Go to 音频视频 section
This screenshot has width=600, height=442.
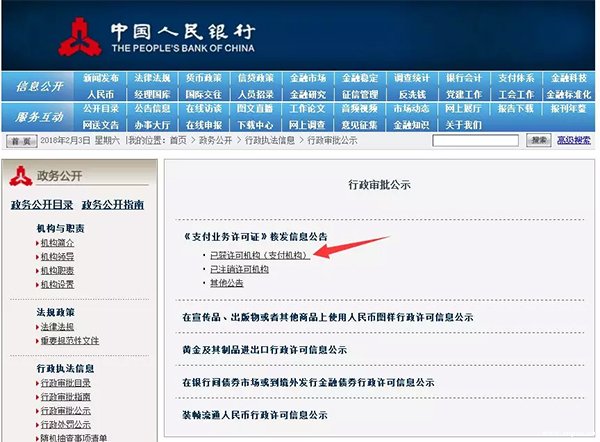pos(360,109)
